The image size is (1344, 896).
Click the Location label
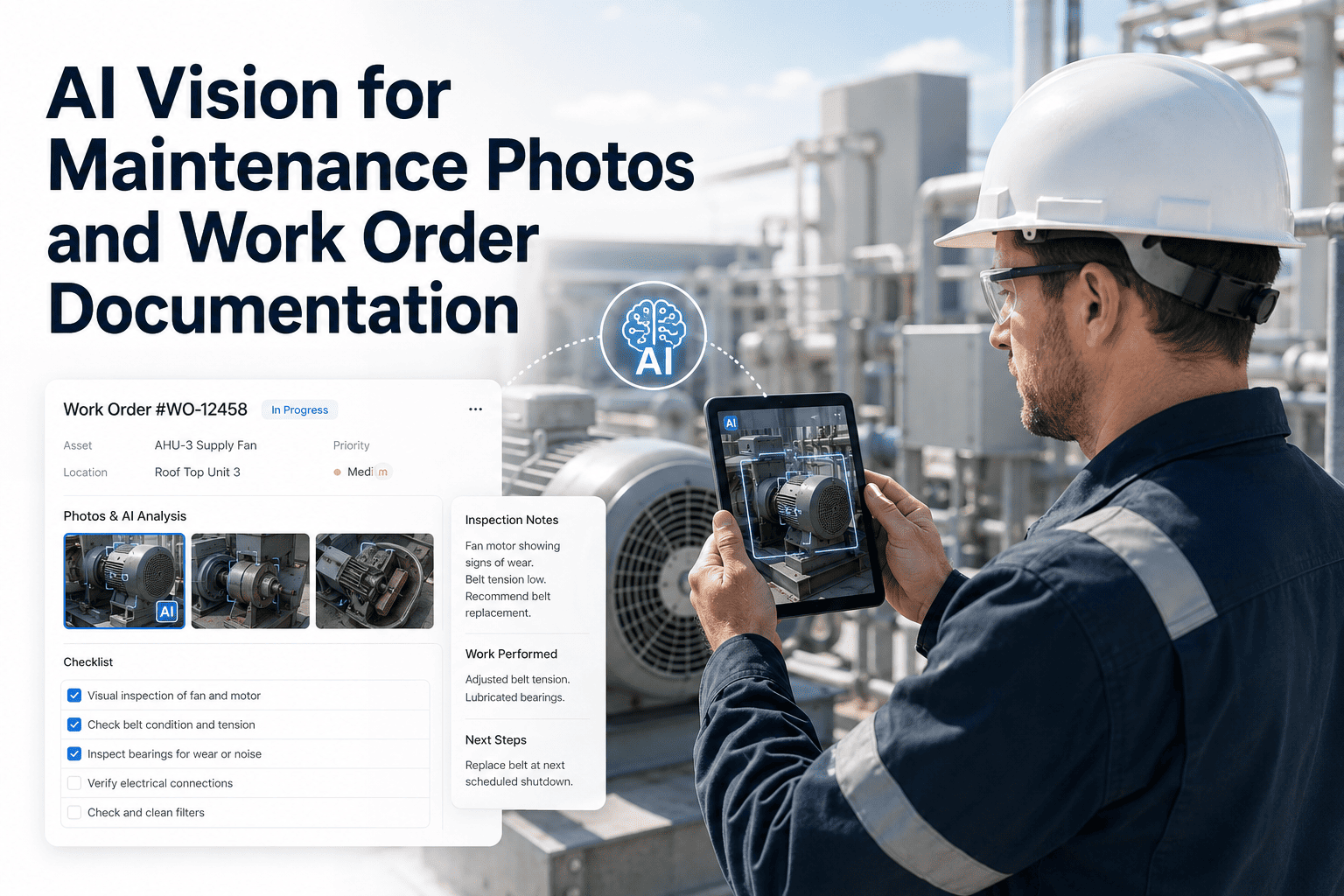pos(86,472)
